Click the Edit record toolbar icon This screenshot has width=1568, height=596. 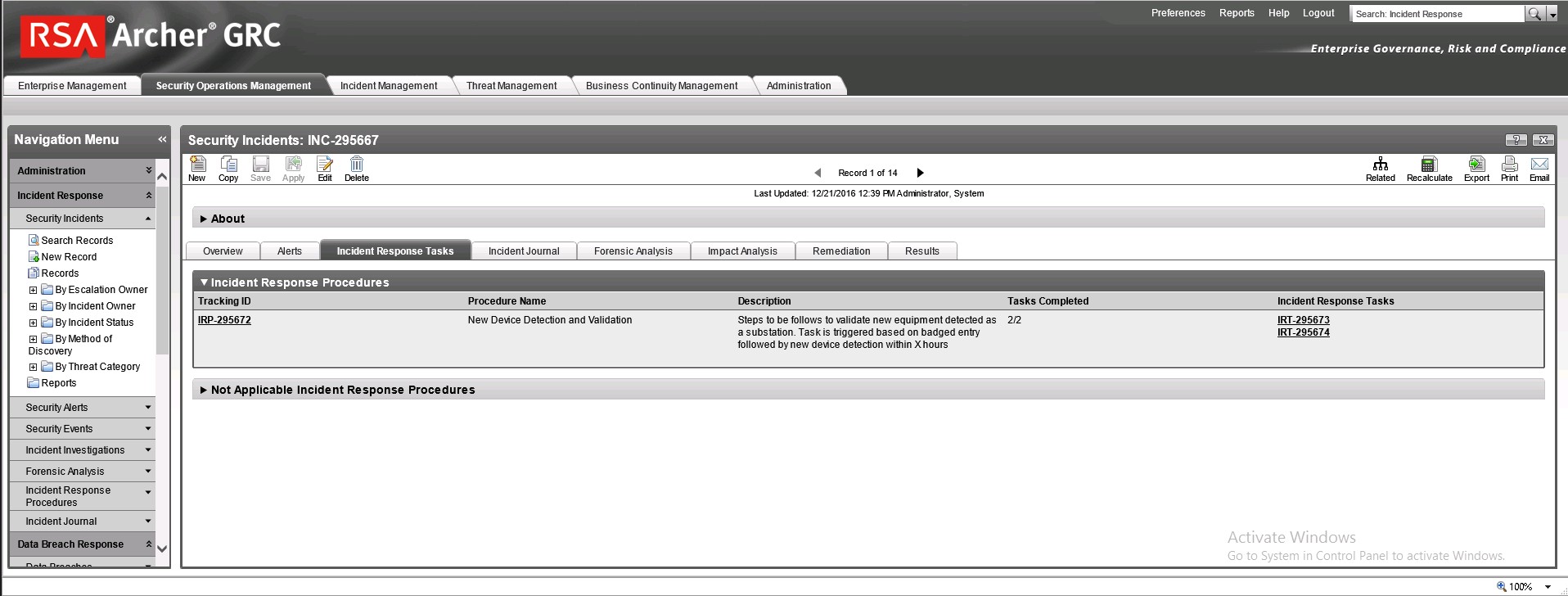pyautogui.click(x=325, y=169)
